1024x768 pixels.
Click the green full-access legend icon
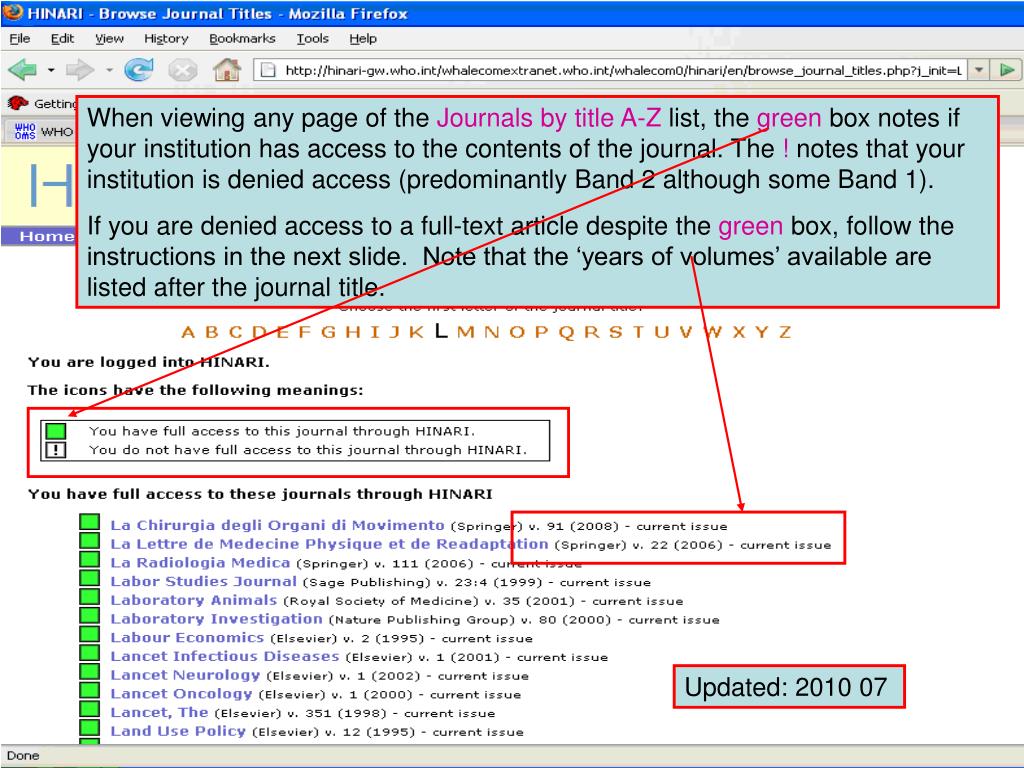56,431
